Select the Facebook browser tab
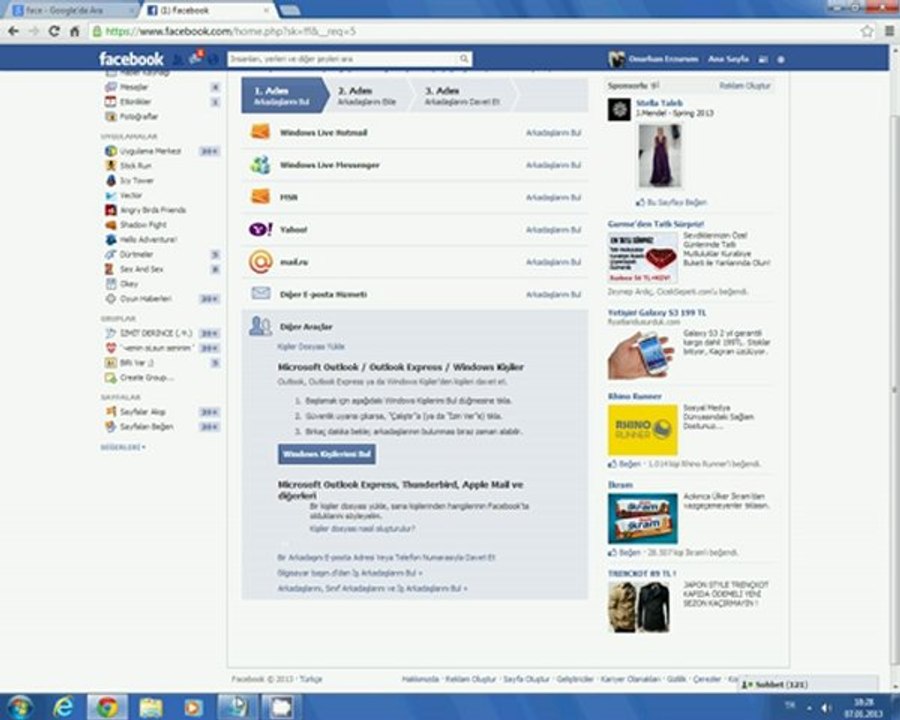Viewport: 900px width, 720px height. 210,10
